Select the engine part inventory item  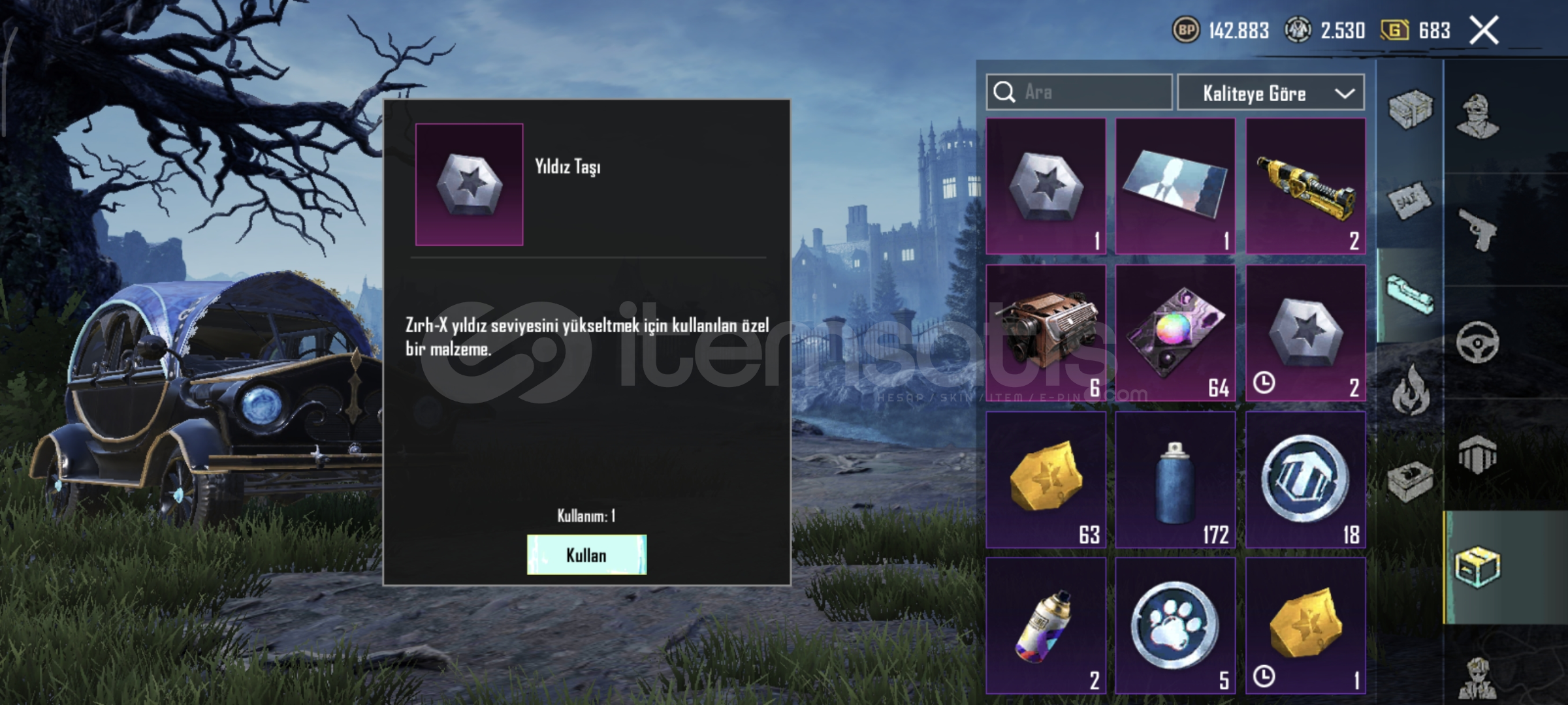(x=1046, y=332)
